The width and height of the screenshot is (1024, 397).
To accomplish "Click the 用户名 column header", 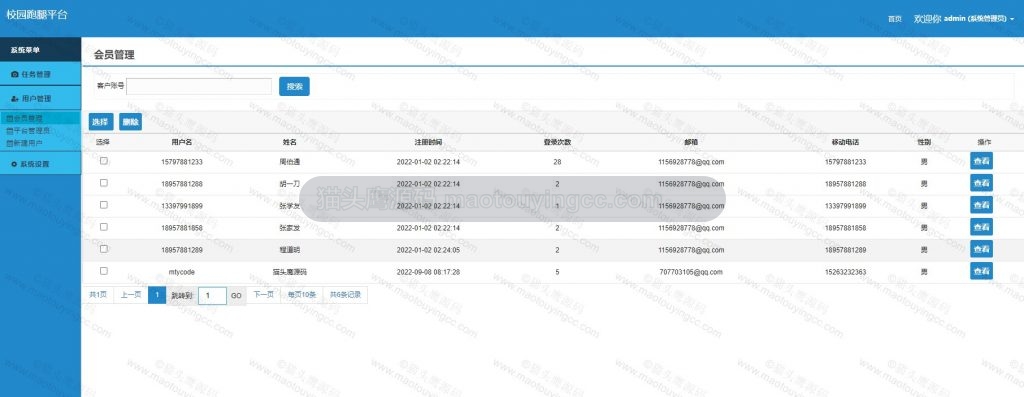I will click(182, 142).
